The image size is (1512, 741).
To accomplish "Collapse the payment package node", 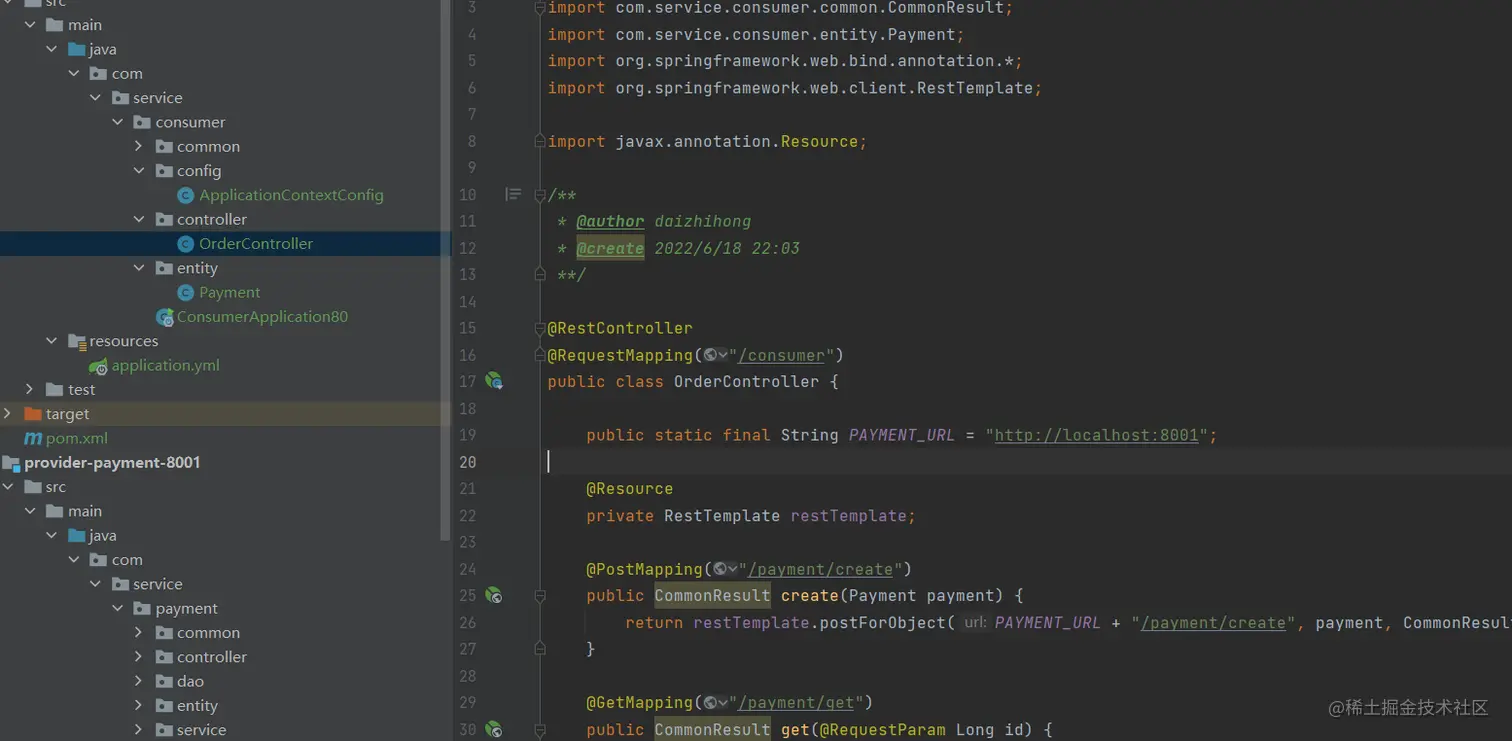I will click(117, 608).
